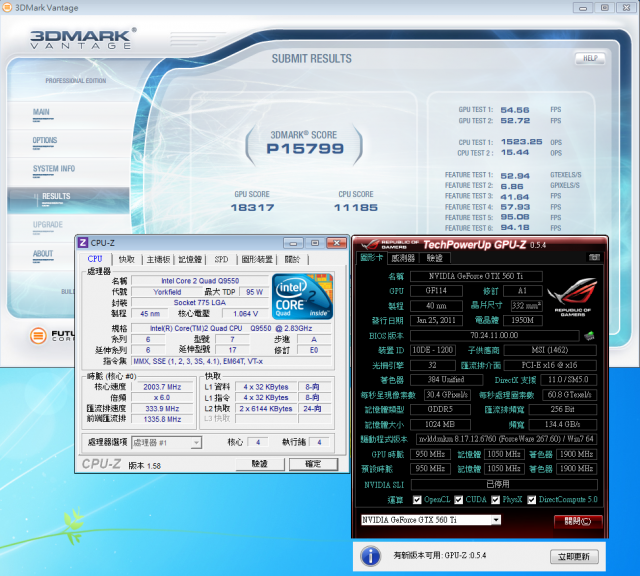
Task: Click the Republic of Gamers emblem in GPU-Z
Action: pos(572,297)
